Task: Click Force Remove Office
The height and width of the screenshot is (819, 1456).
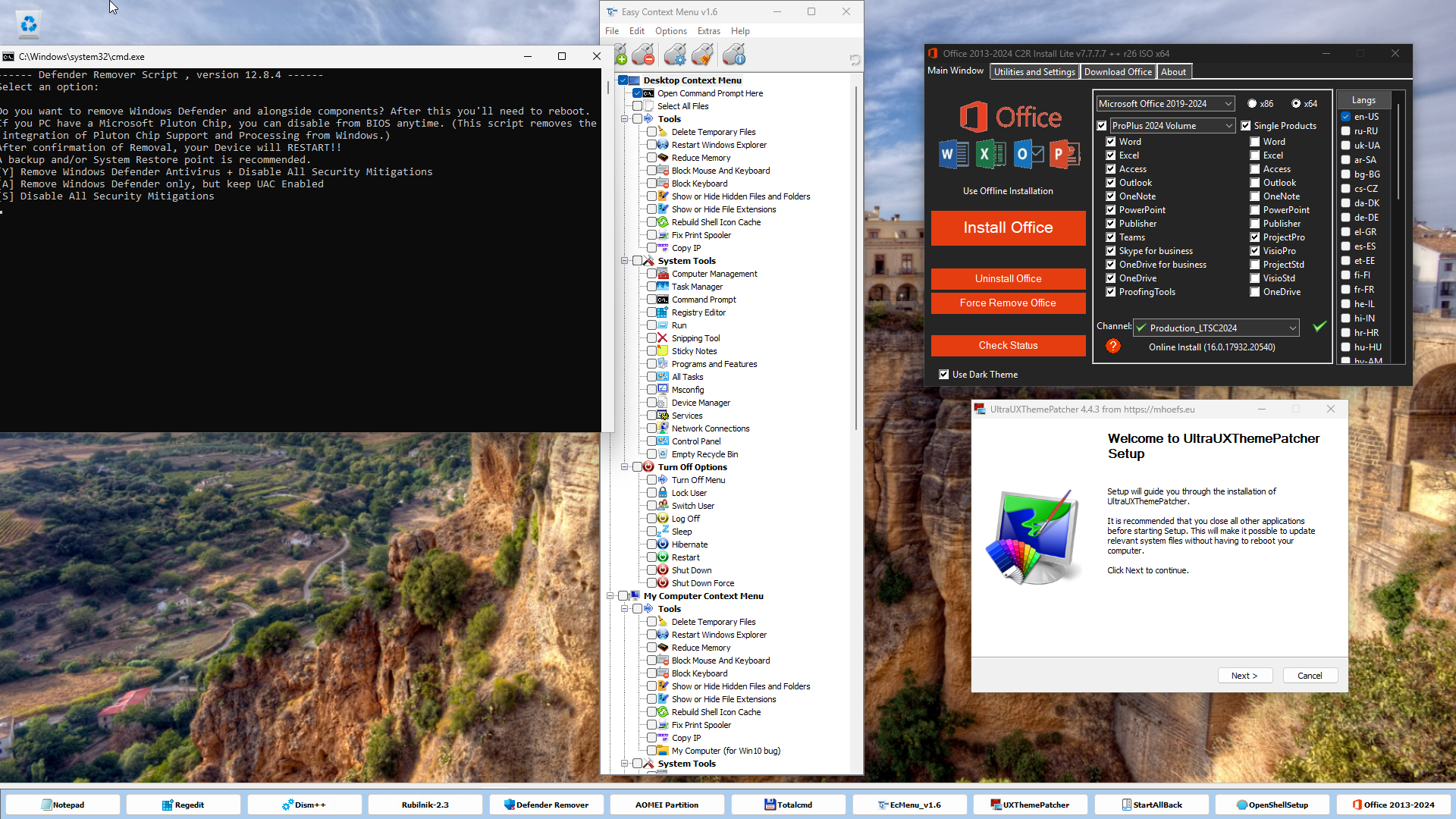Action: point(1008,303)
